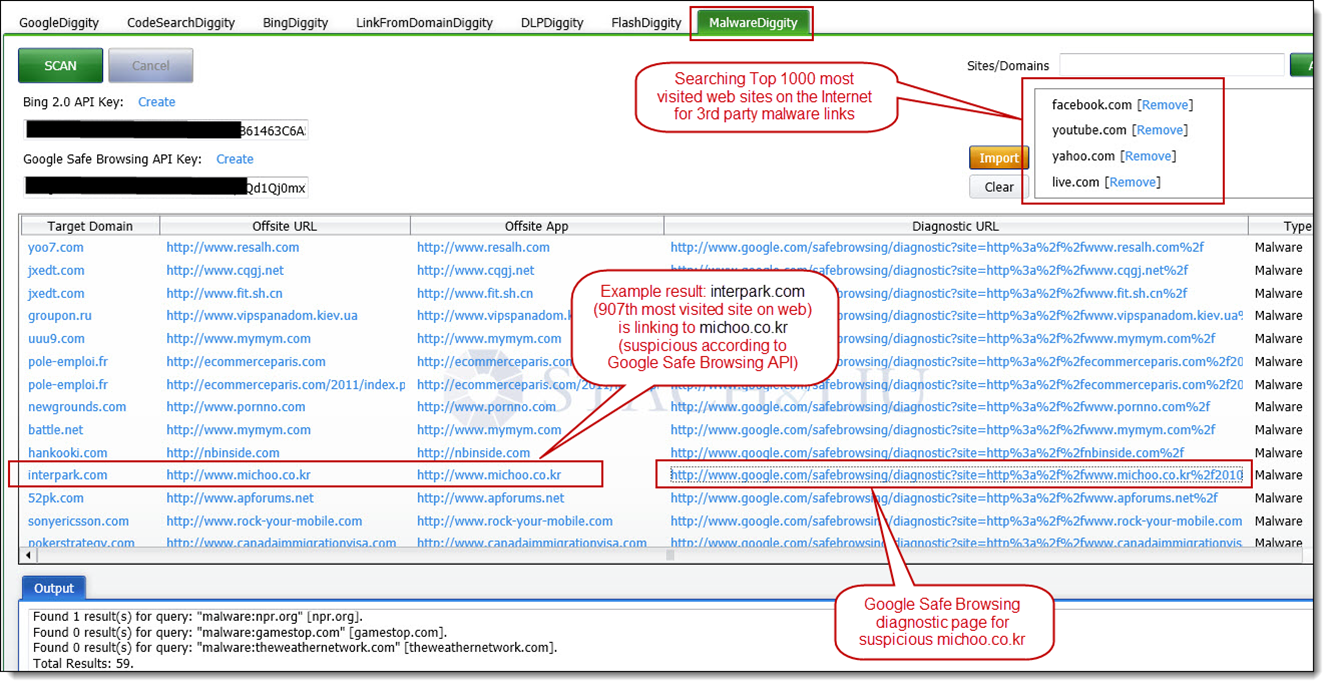The image size is (1329, 687).
Task: Open Offsite URL http://www.cqgj.net link
Action: [x=225, y=271]
